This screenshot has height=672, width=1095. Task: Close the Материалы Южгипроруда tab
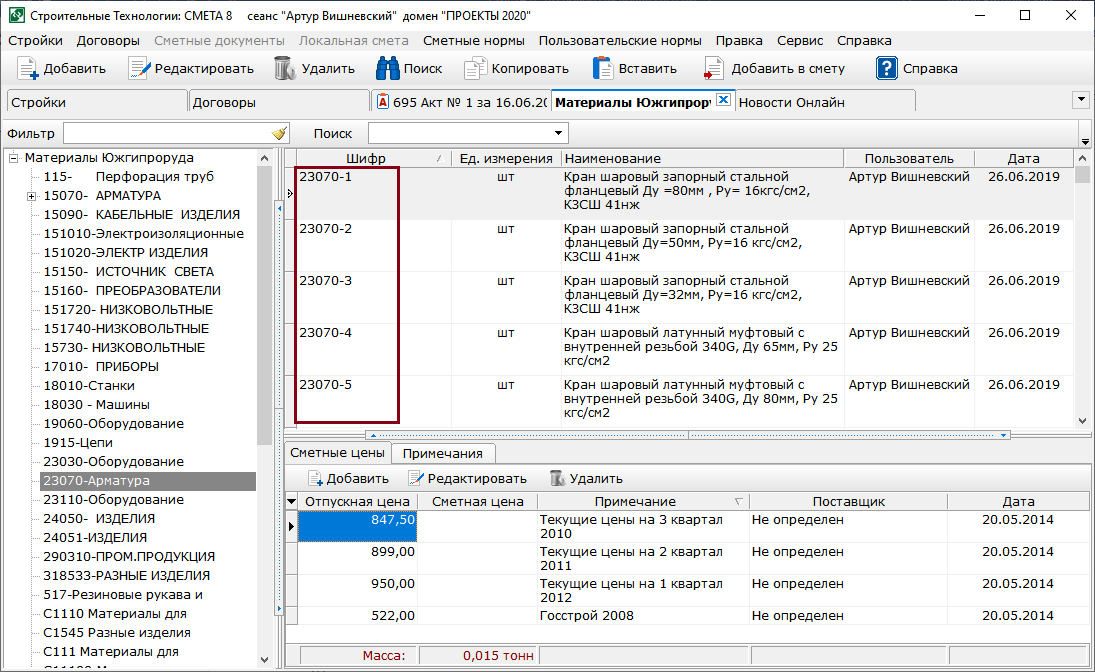coord(724,100)
